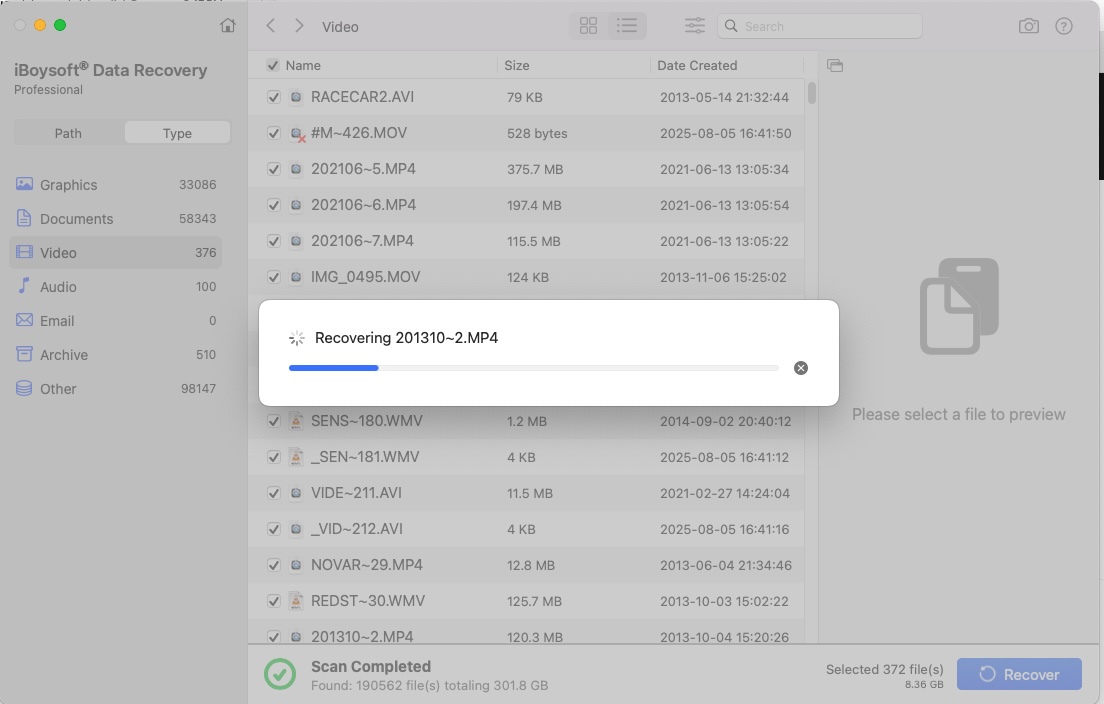Switch to grid view layout
Screen dimensions: 1104x704
tap(589, 26)
